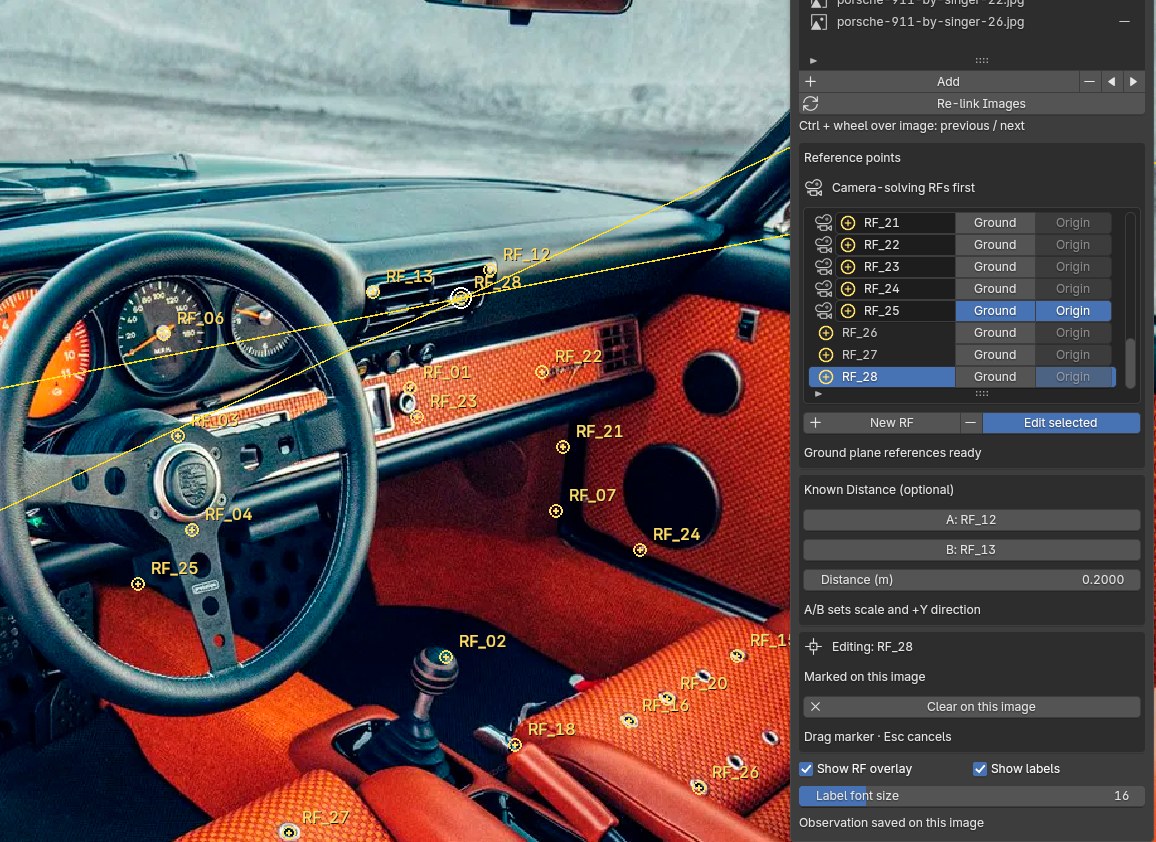Select the RF_28 row name in the list
The width and height of the screenshot is (1156, 842).
tap(860, 377)
